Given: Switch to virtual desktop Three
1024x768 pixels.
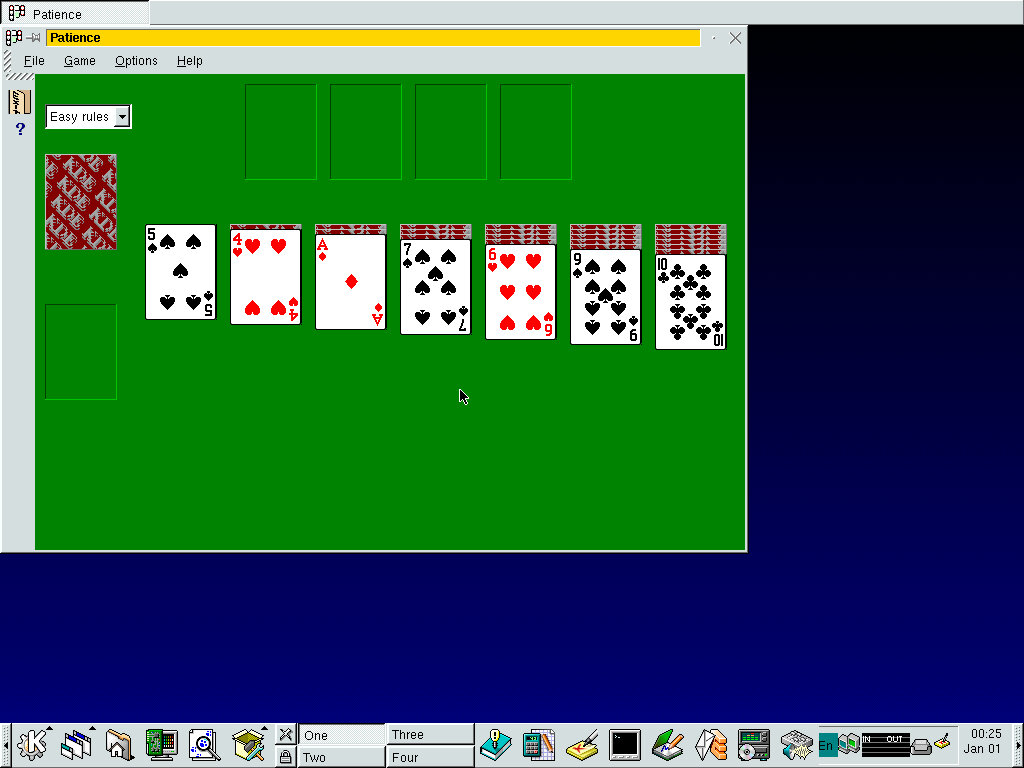Looking at the screenshot, I should [x=430, y=735].
